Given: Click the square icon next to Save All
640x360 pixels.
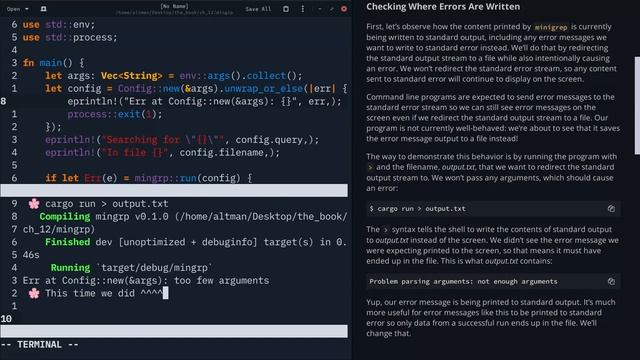Looking at the screenshot, I should [x=286, y=9].
